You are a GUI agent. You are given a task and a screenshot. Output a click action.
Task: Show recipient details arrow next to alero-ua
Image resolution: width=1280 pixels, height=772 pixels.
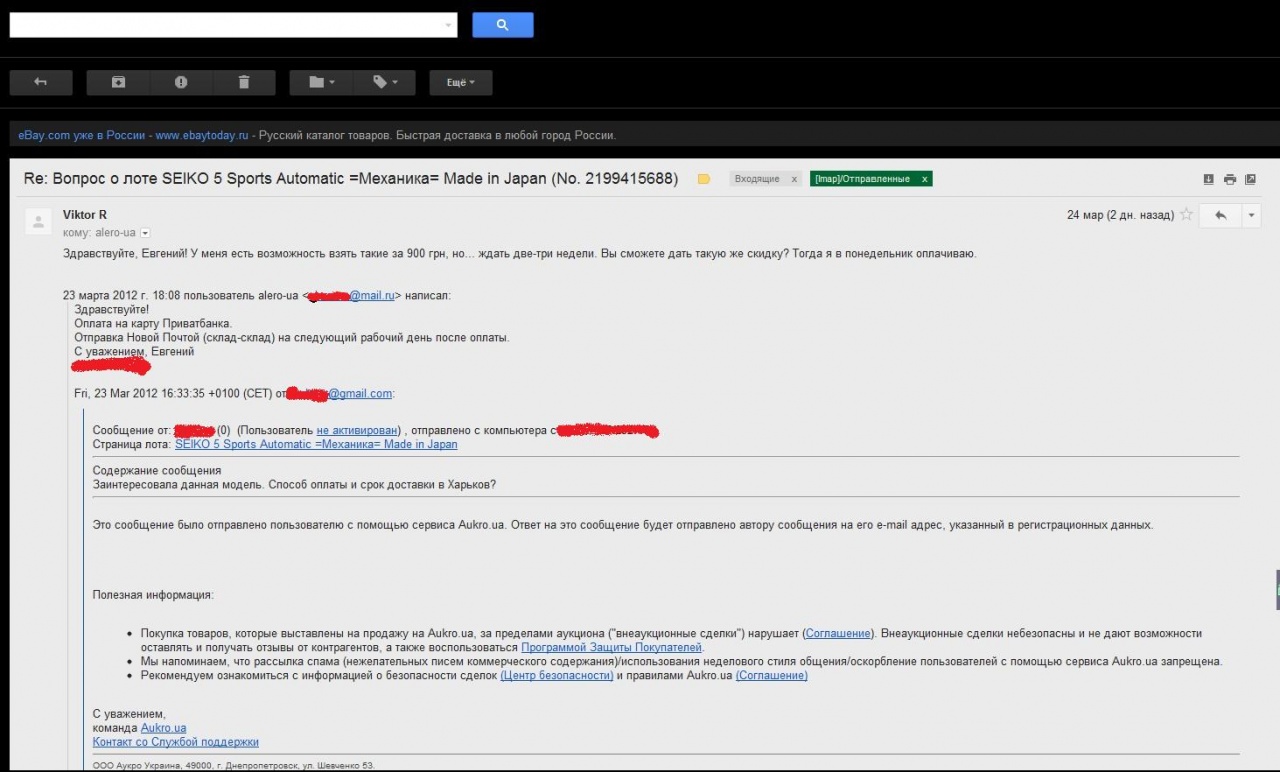pyautogui.click(x=145, y=233)
